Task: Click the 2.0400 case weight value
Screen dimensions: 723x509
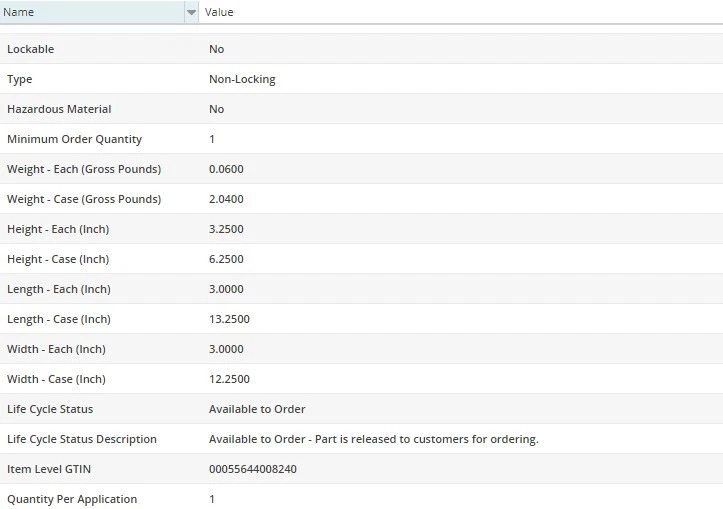Action: pyautogui.click(x=226, y=199)
